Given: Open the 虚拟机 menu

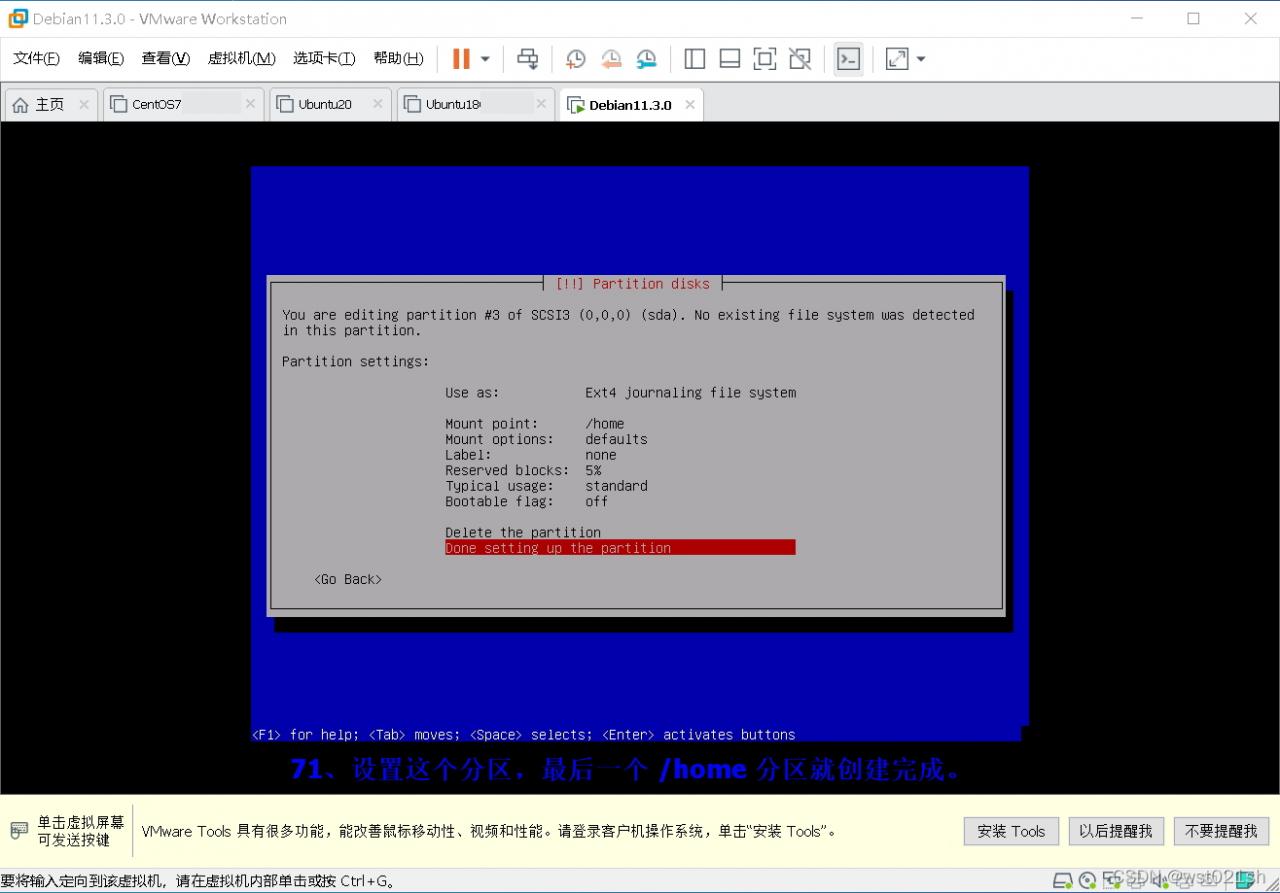Looking at the screenshot, I should tap(241, 59).
